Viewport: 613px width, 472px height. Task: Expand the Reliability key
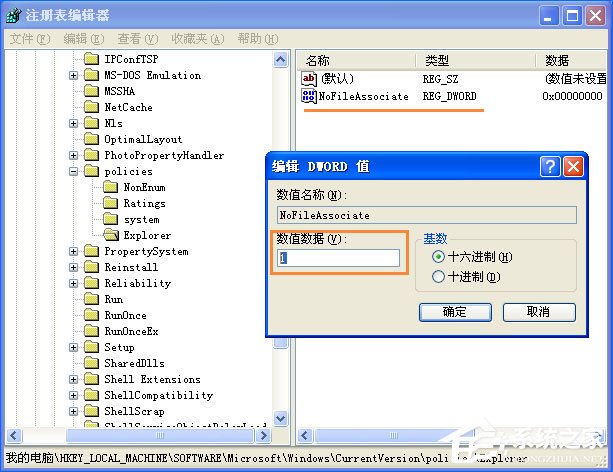coord(73,283)
